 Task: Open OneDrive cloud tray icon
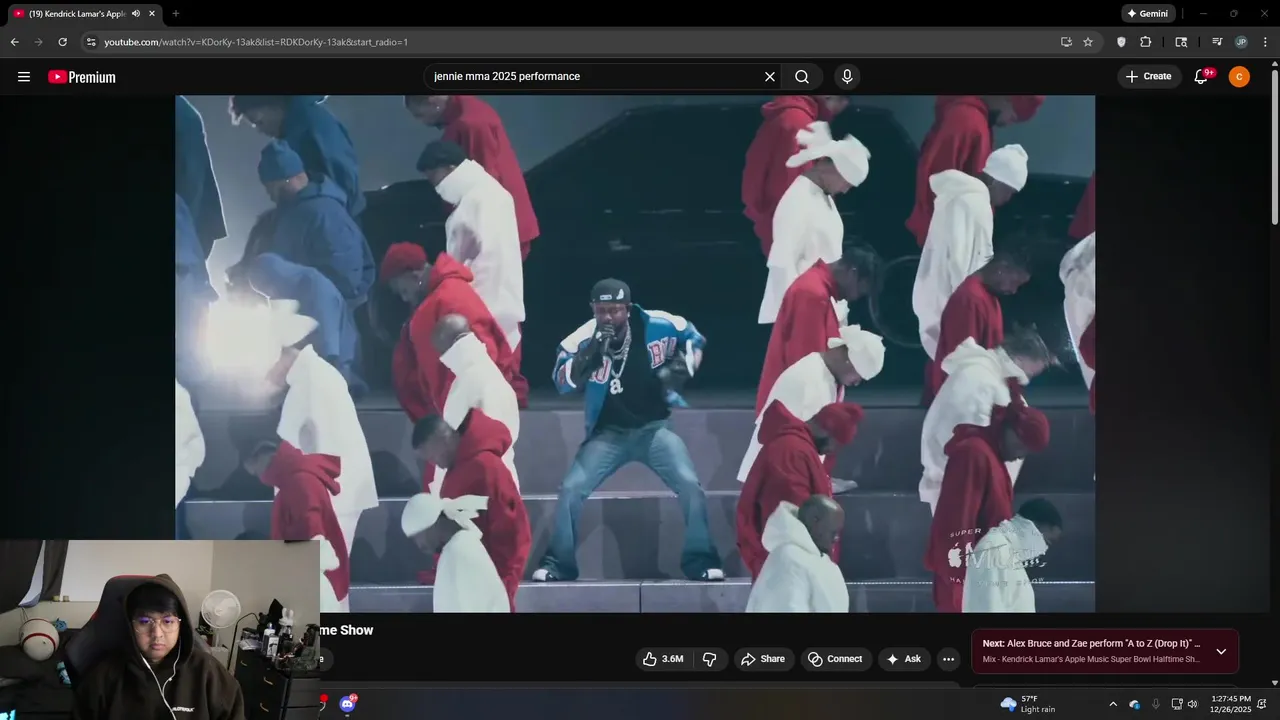(x=1135, y=704)
